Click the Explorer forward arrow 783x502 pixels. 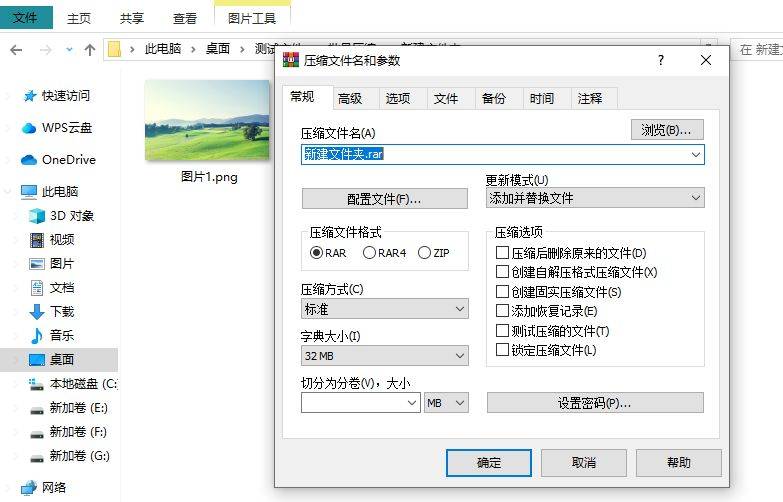pos(45,49)
